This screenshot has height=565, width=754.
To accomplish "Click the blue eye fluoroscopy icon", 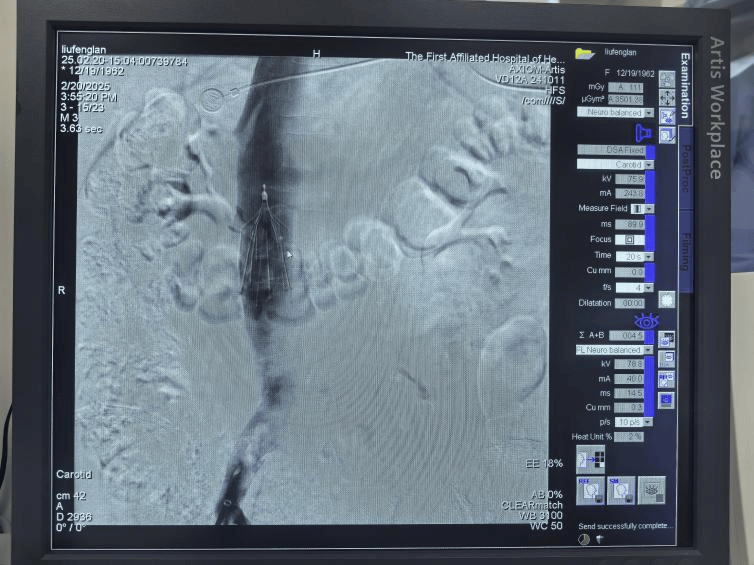I will 645,320.
